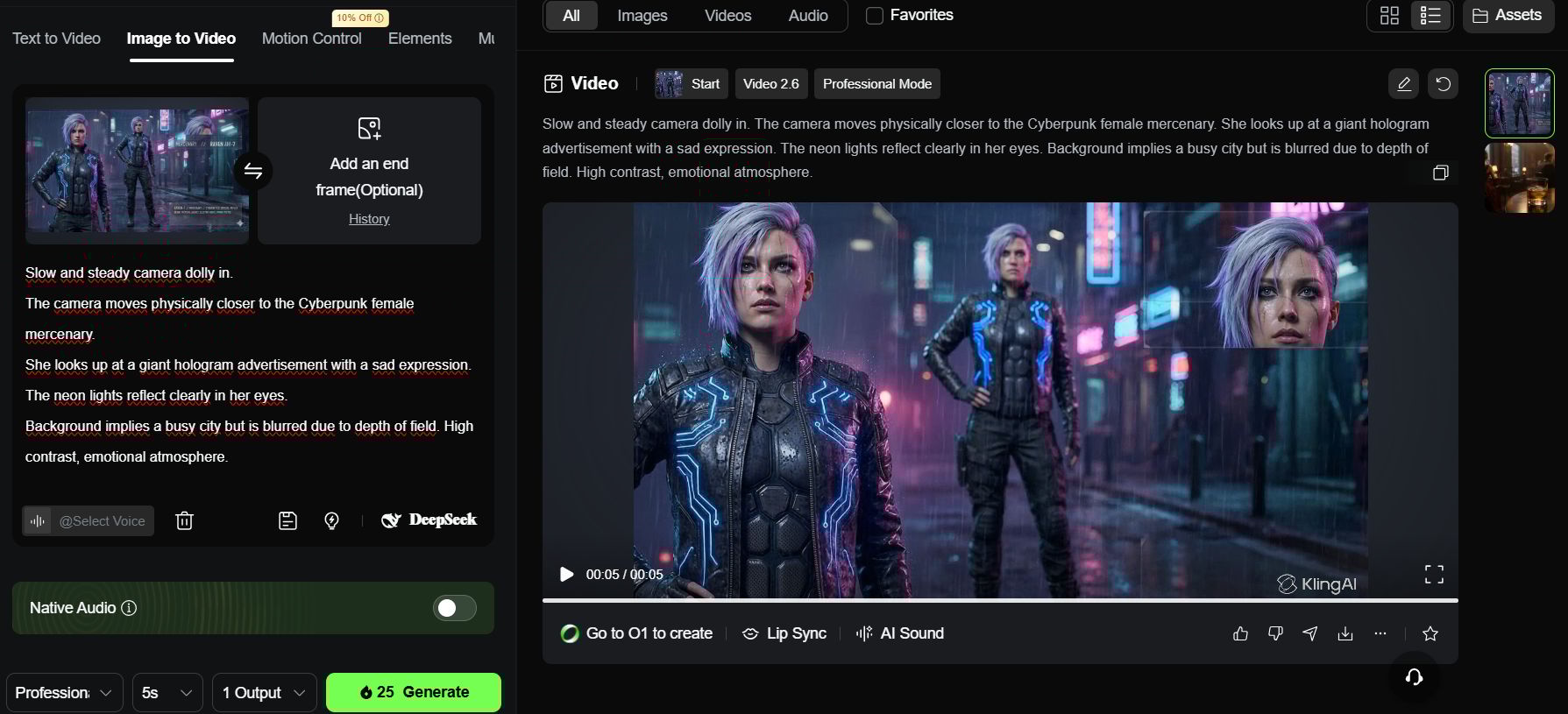Copy the prompt text icon
This screenshot has width=1568, height=714.
click(x=1440, y=173)
